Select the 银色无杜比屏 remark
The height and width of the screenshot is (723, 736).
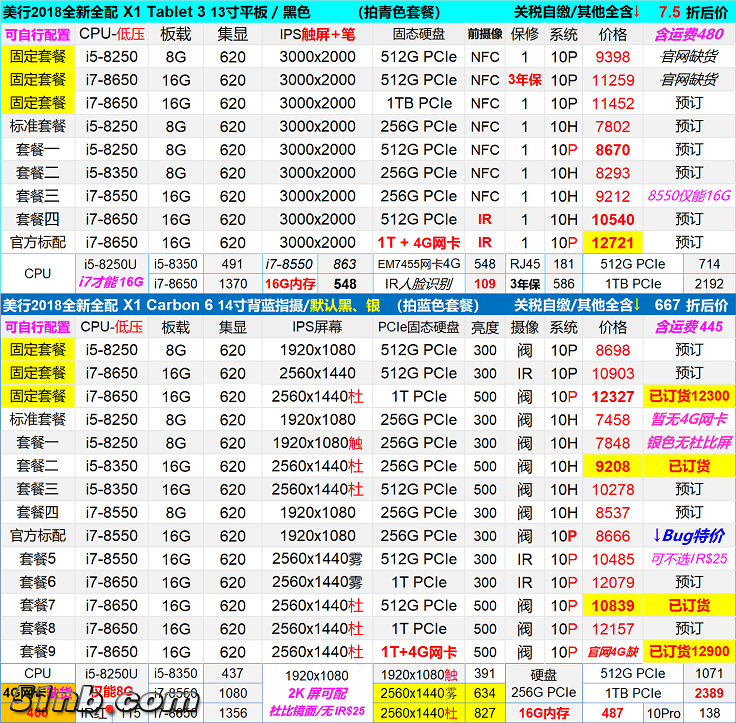click(688, 443)
